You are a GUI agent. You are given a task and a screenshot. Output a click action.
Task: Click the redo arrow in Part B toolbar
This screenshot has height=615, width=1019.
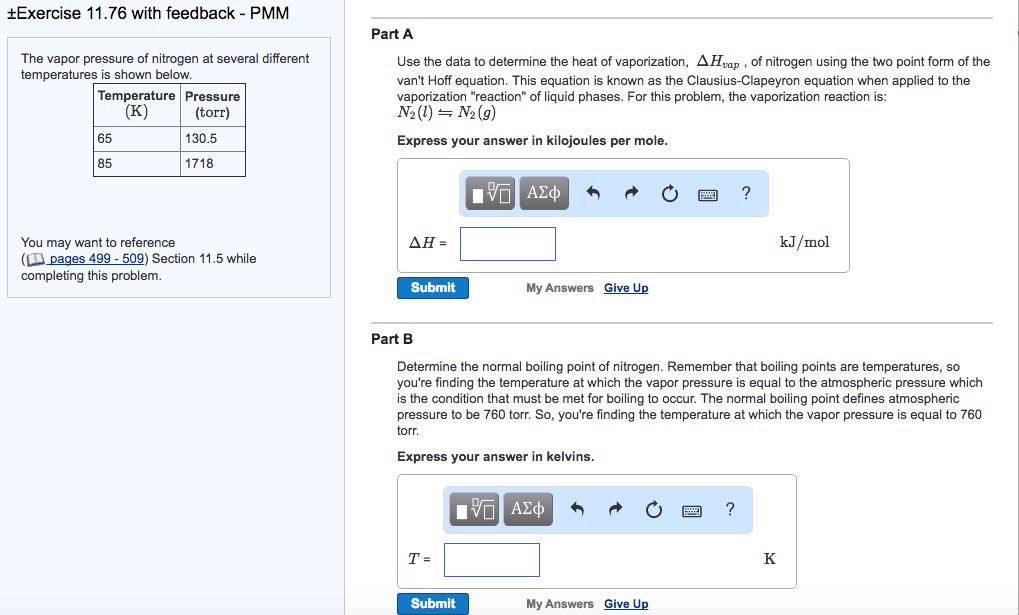(615, 510)
